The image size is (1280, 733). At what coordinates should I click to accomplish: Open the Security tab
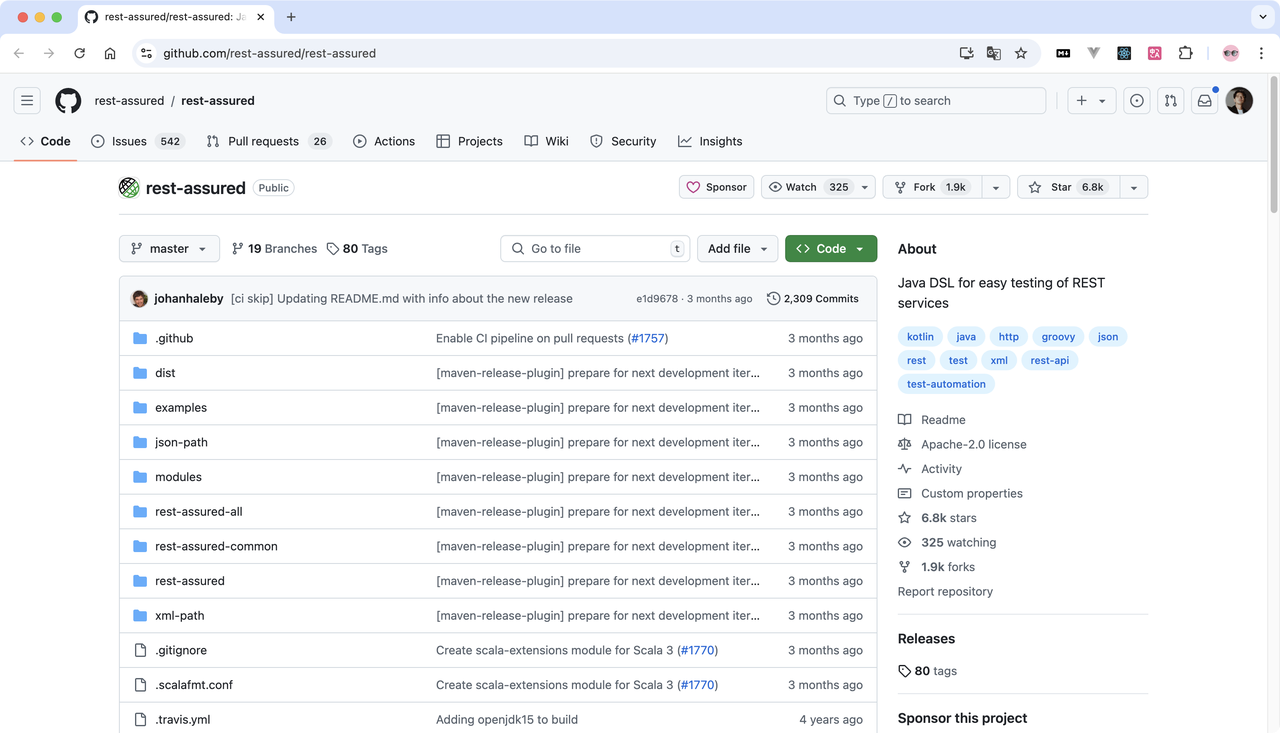623,141
